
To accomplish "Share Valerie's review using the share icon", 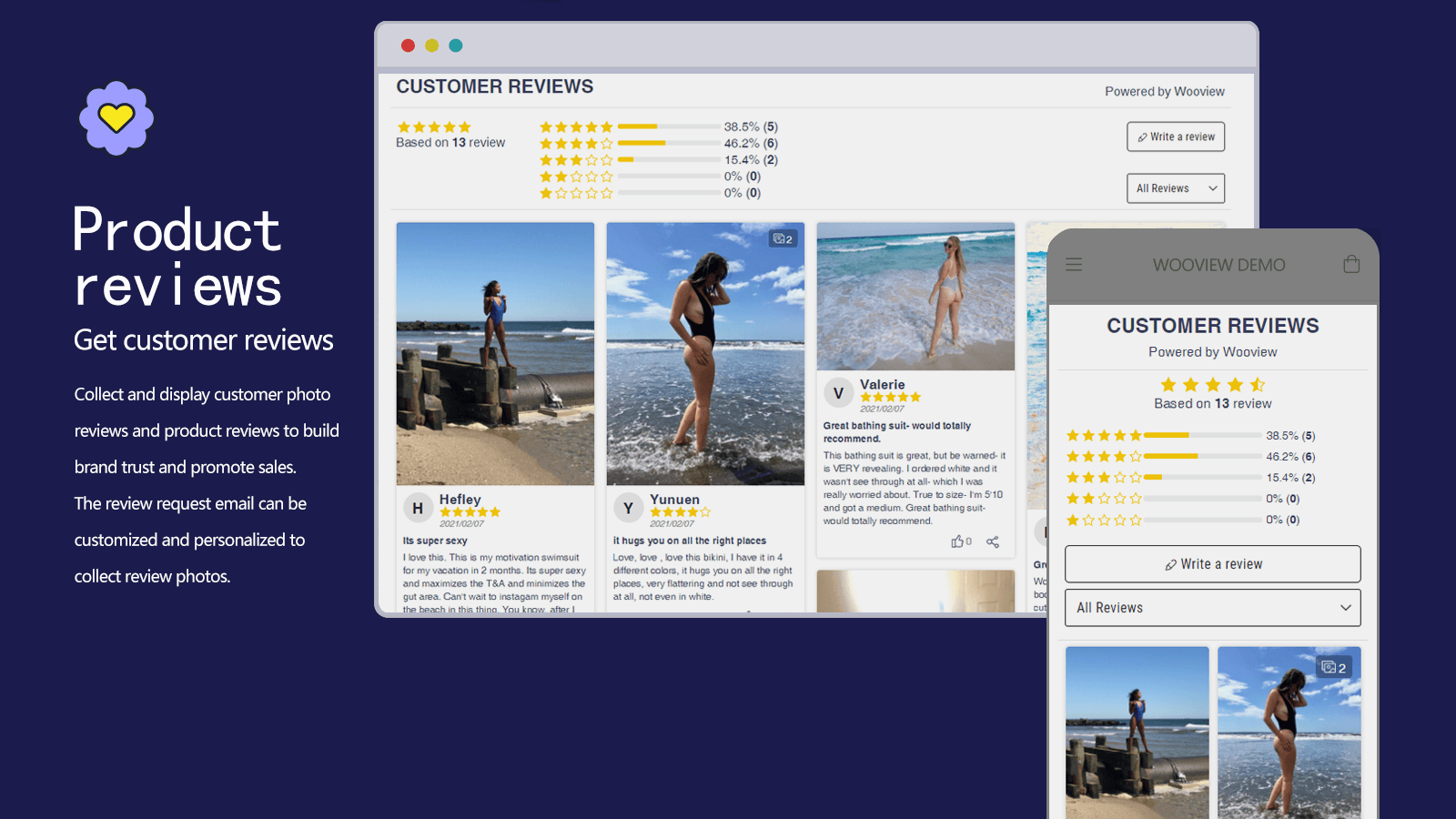I will (x=992, y=542).
